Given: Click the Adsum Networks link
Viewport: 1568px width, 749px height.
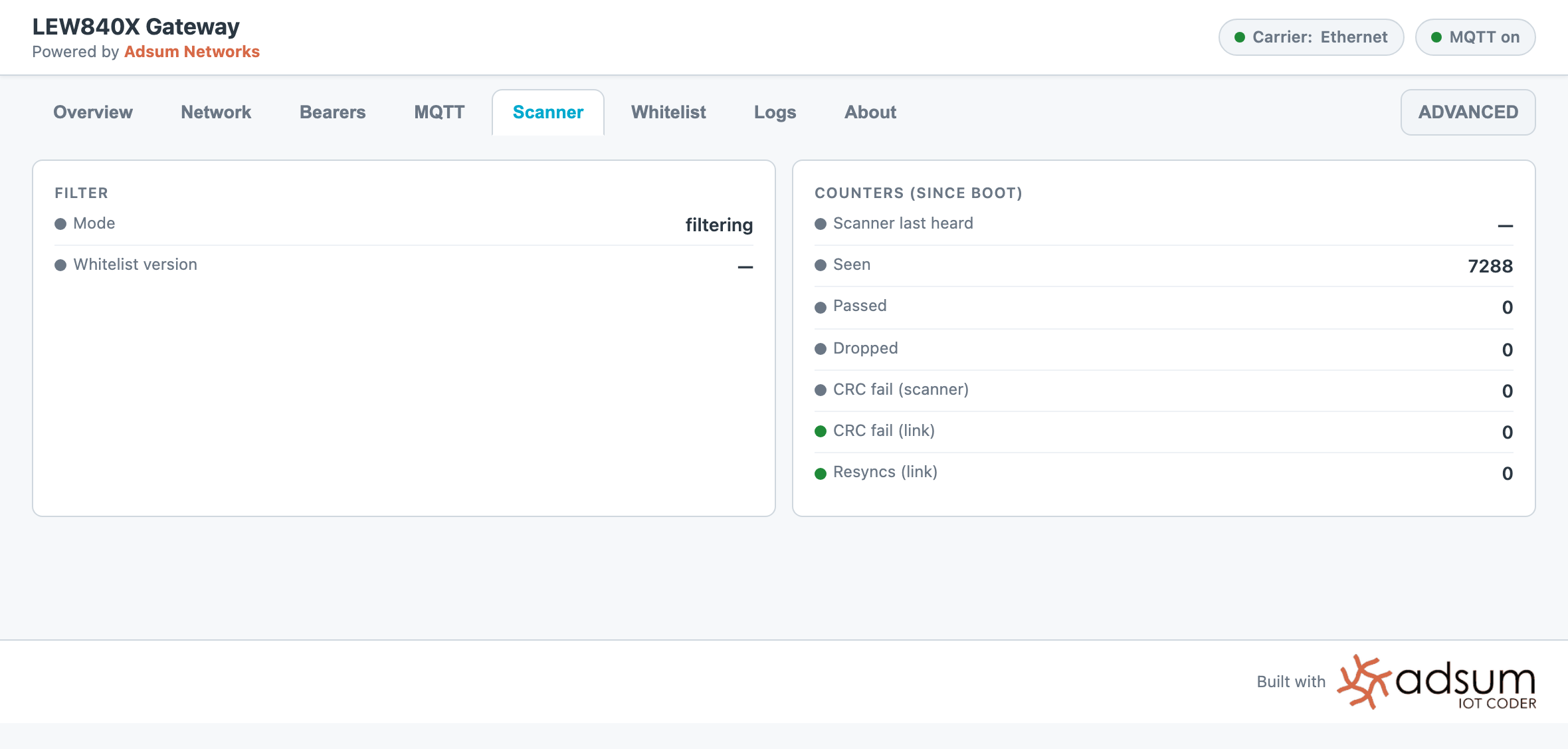Looking at the screenshot, I should pyautogui.click(x=192, y=52).
